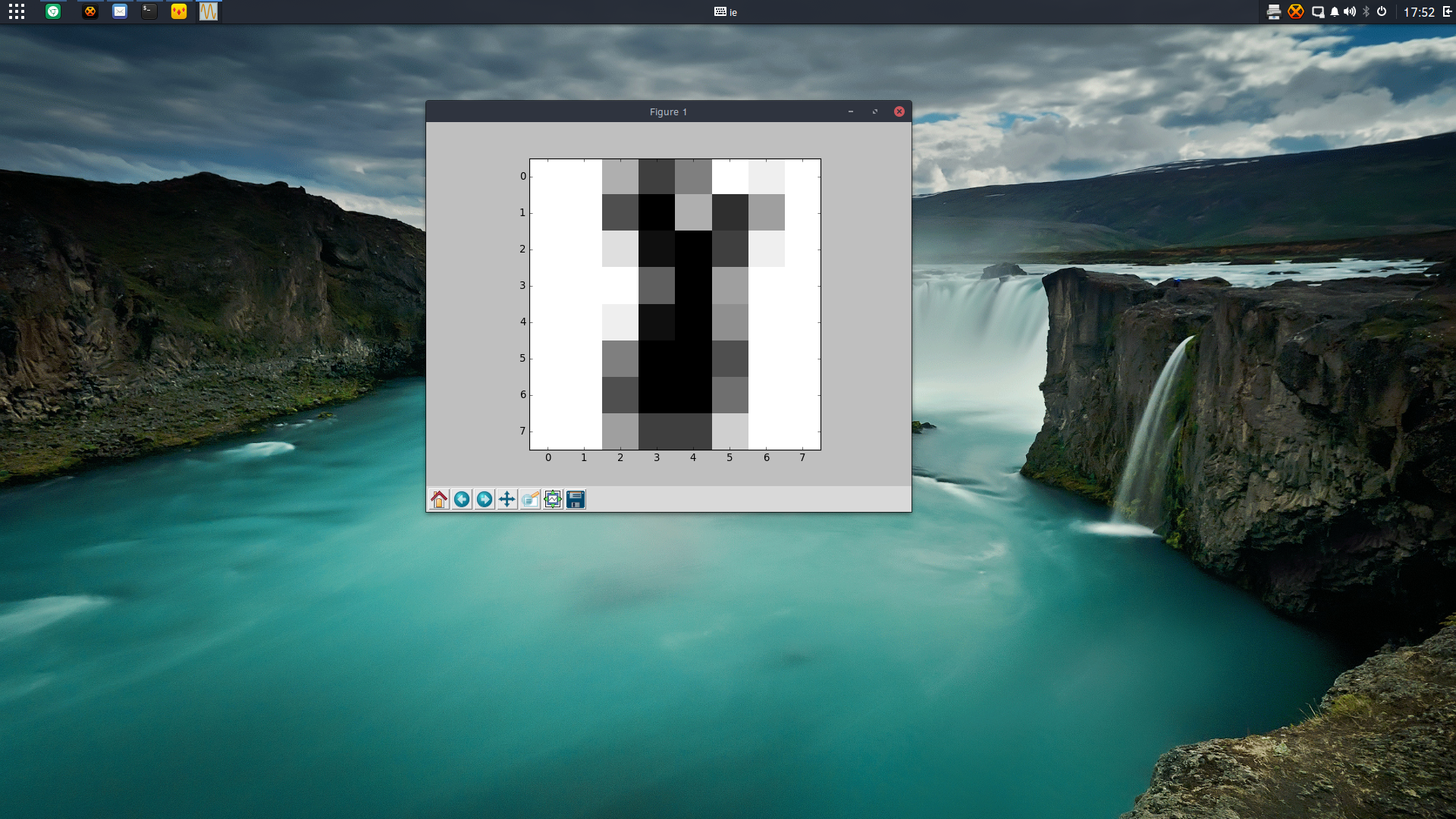The height and width of the screenshot is (819, 1456).
Task: Open Configure subplots from the toolbar
Action: pos(553,499)
